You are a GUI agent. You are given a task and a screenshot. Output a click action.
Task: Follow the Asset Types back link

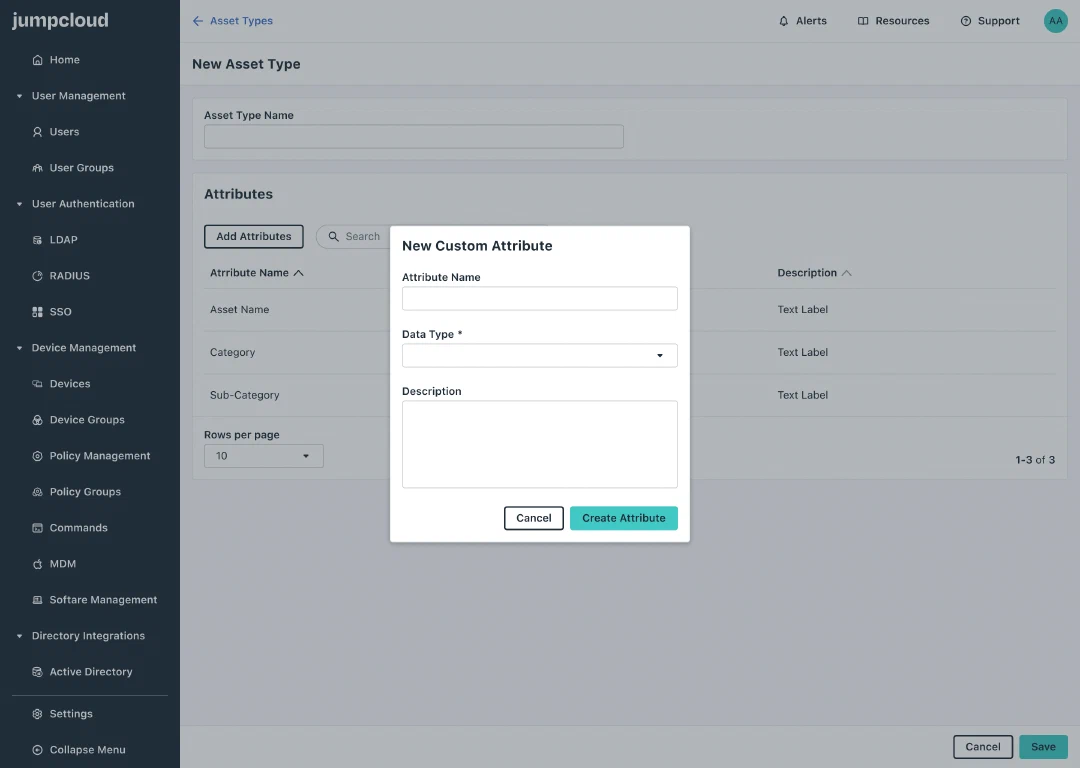[x=241, y=21]
